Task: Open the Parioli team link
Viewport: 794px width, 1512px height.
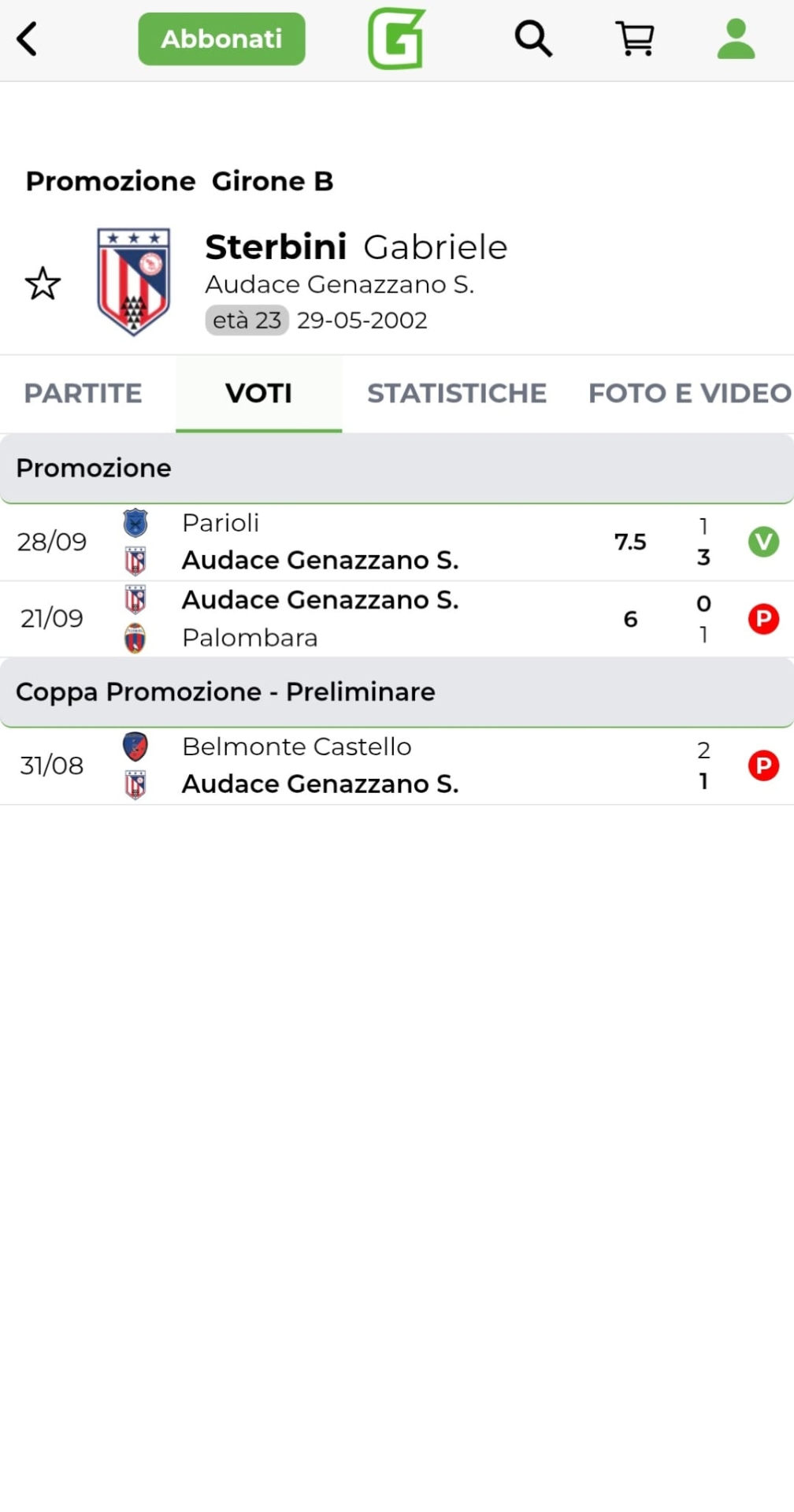Action: point(221,523)
